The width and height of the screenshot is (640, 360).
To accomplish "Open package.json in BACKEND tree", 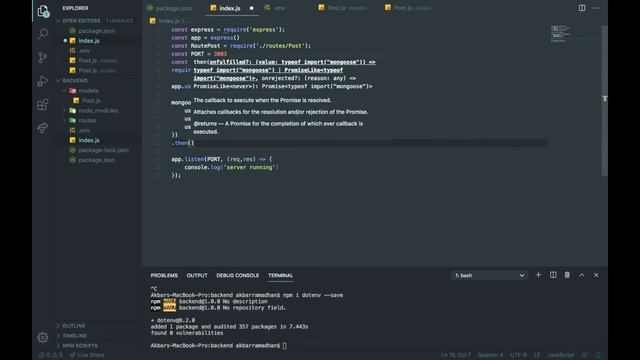I will pos(96,160).
